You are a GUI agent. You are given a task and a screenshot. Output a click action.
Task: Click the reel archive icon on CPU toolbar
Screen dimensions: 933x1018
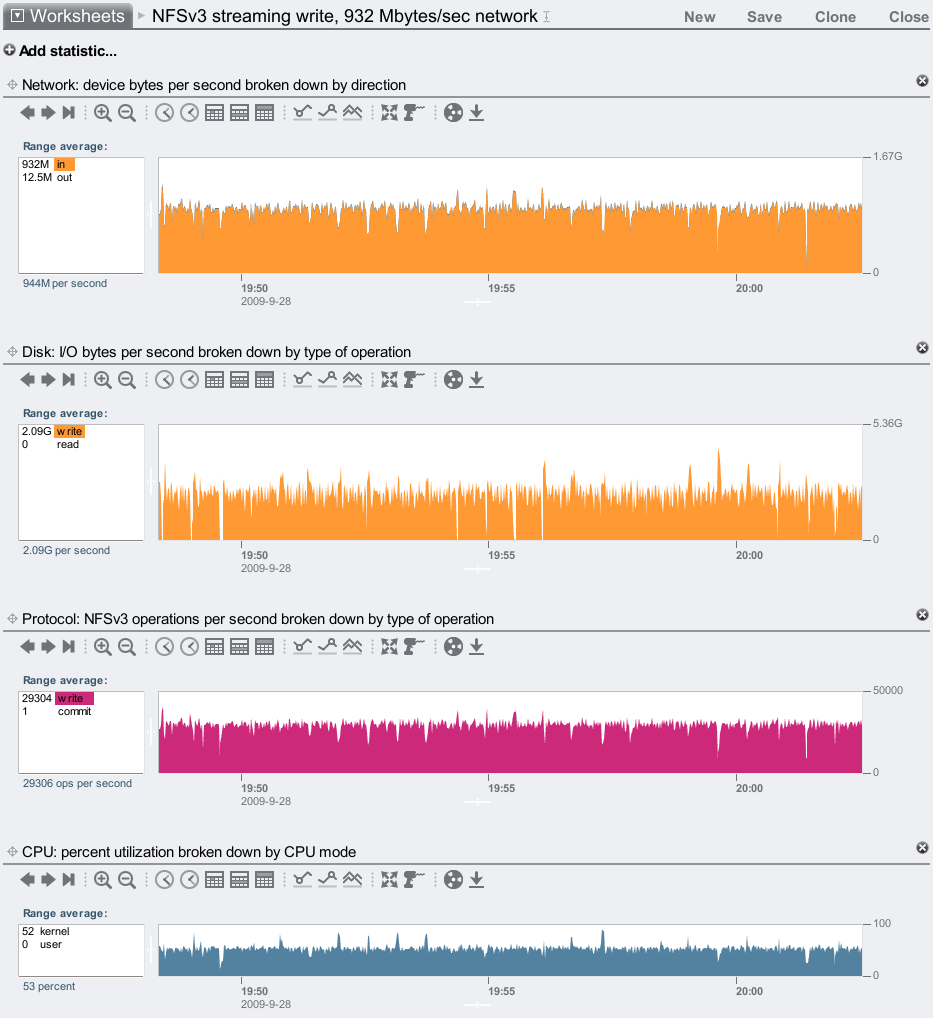(453, 880)
